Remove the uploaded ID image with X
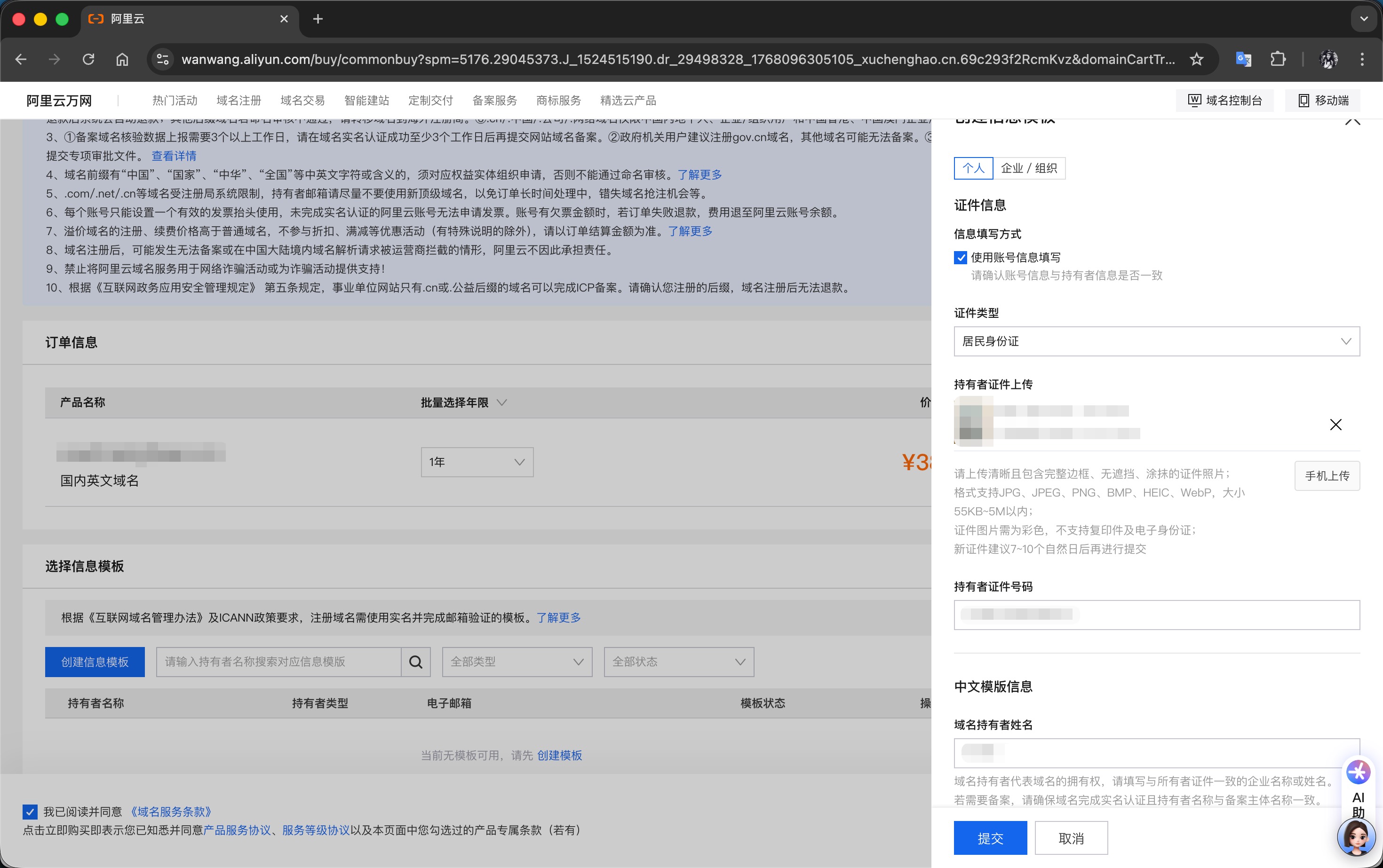The height and width of the screenshot is (868, 1383). 1335,425
